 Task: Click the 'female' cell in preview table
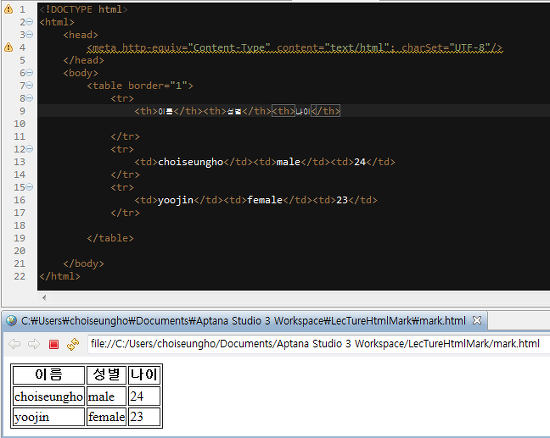click(106, 417)
